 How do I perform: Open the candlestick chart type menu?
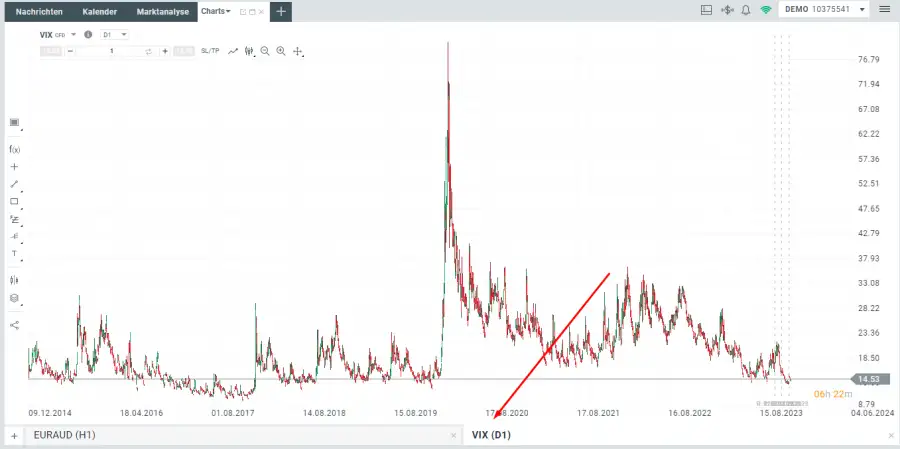click(x=249, y=51)
